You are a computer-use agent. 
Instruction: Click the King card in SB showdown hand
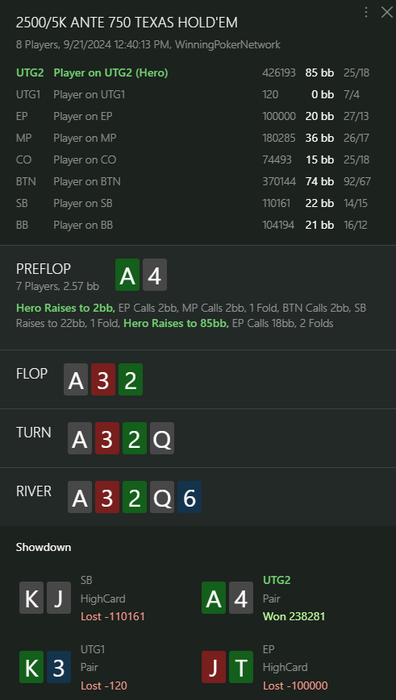click(32, 597)
